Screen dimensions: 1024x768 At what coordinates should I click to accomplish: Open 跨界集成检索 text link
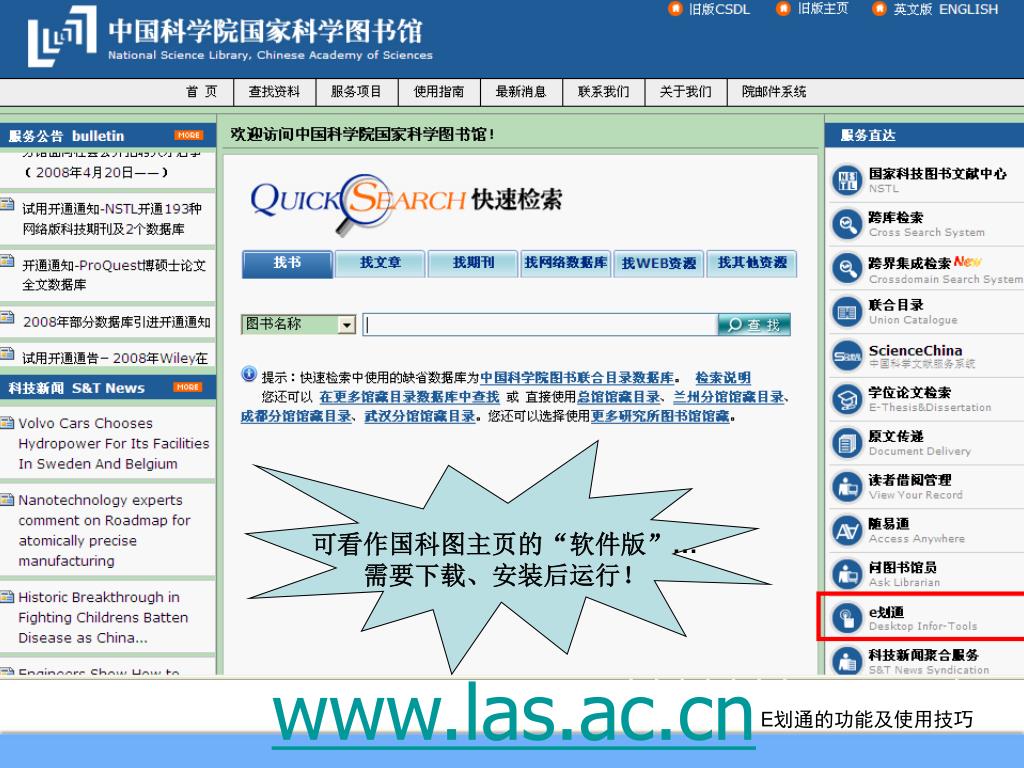tap(909, 263)
